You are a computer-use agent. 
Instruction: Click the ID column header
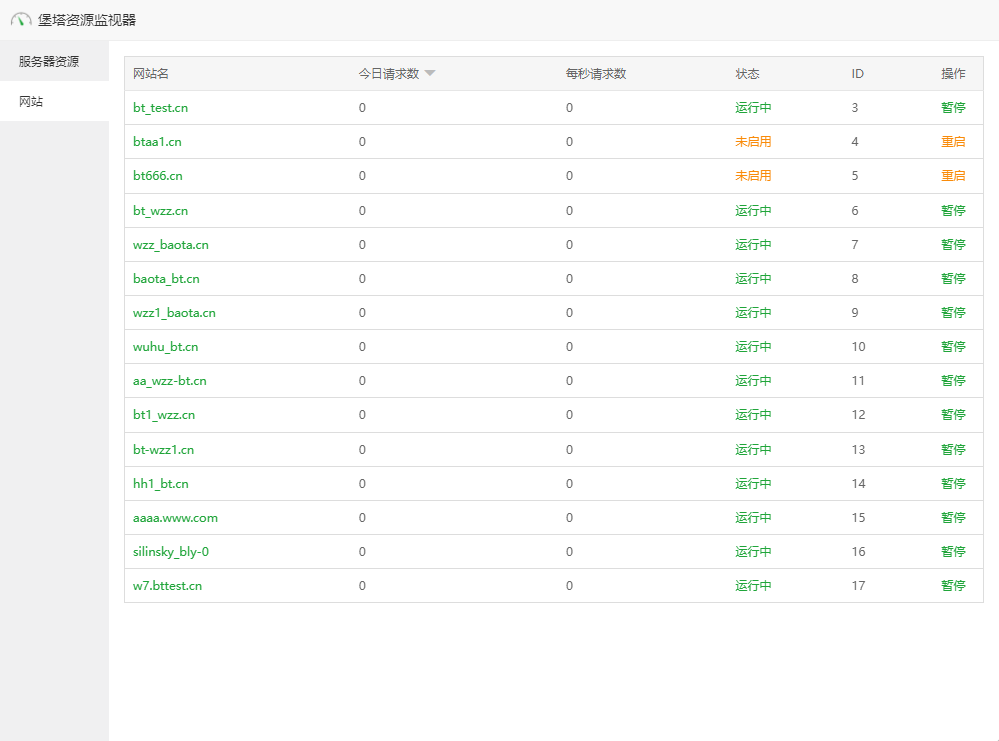tap(857, 74)
